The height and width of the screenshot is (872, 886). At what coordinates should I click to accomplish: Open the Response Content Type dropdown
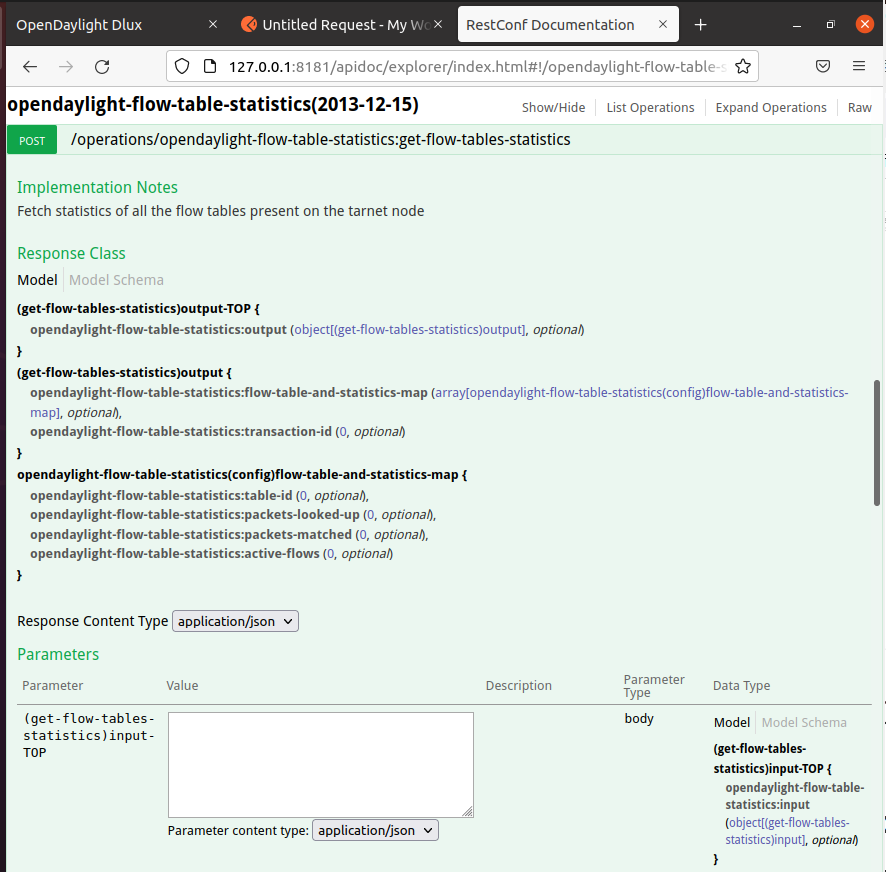click(235, 621)
